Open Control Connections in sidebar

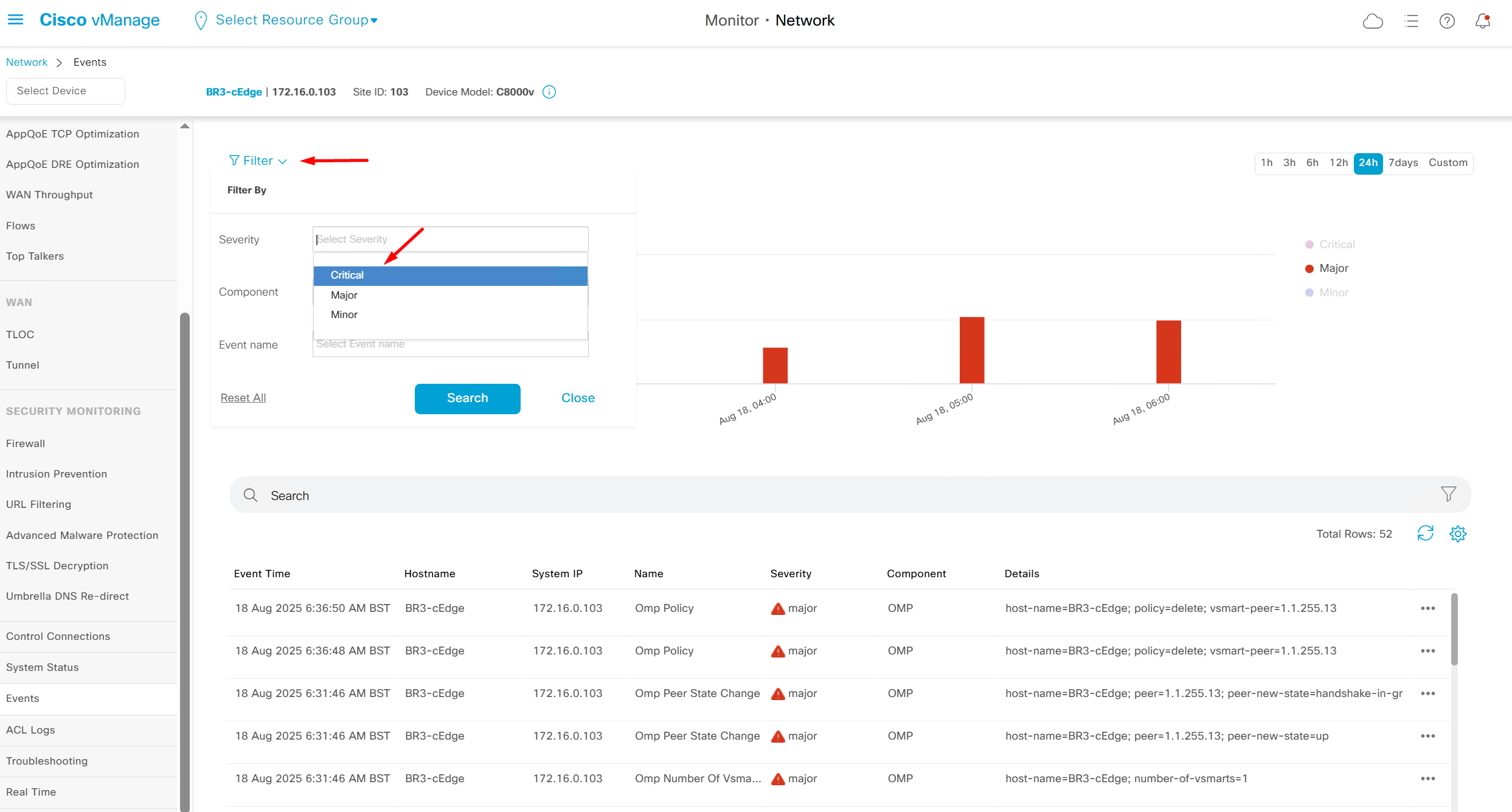point(58,636)
